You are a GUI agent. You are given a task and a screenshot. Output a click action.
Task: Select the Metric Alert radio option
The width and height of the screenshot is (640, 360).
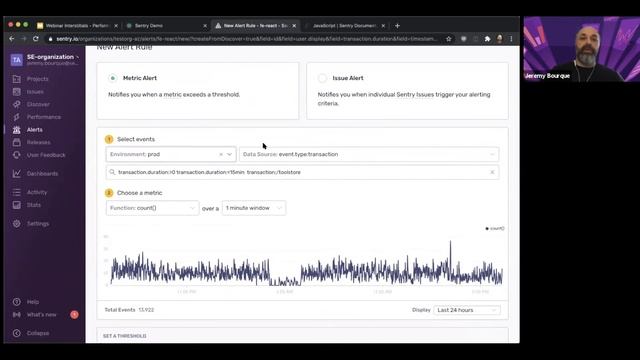[113, 78]
